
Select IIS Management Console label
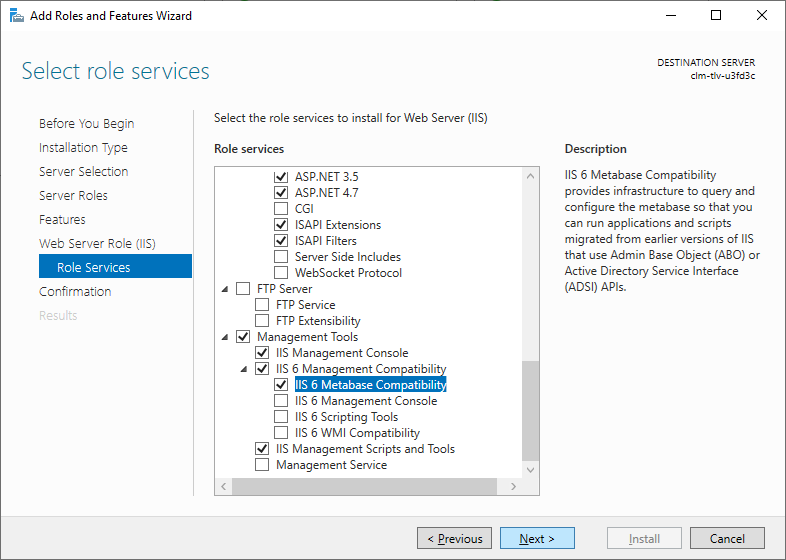click(342, 353)
